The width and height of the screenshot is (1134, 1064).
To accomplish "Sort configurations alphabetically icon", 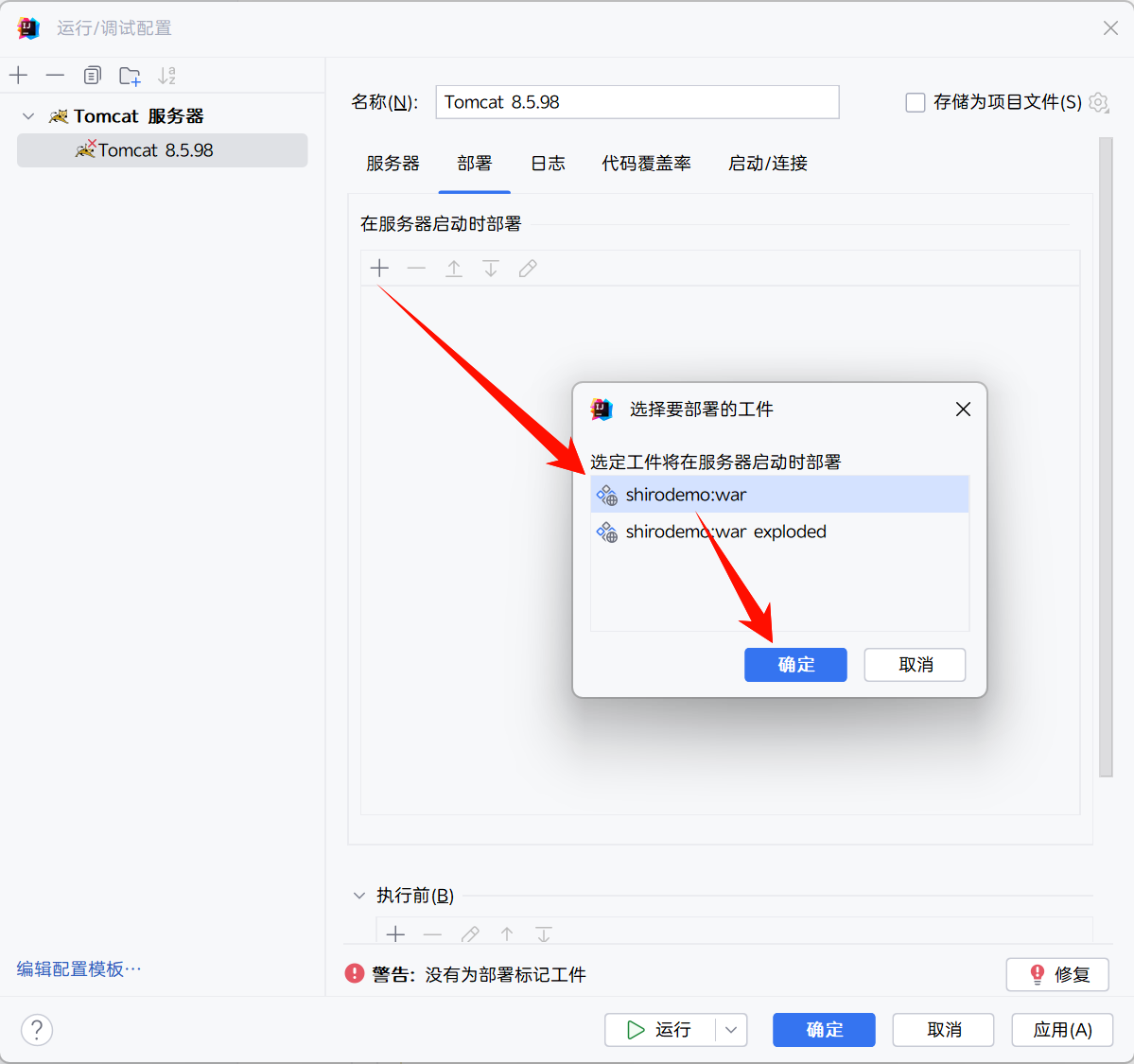I will [167, 76].
